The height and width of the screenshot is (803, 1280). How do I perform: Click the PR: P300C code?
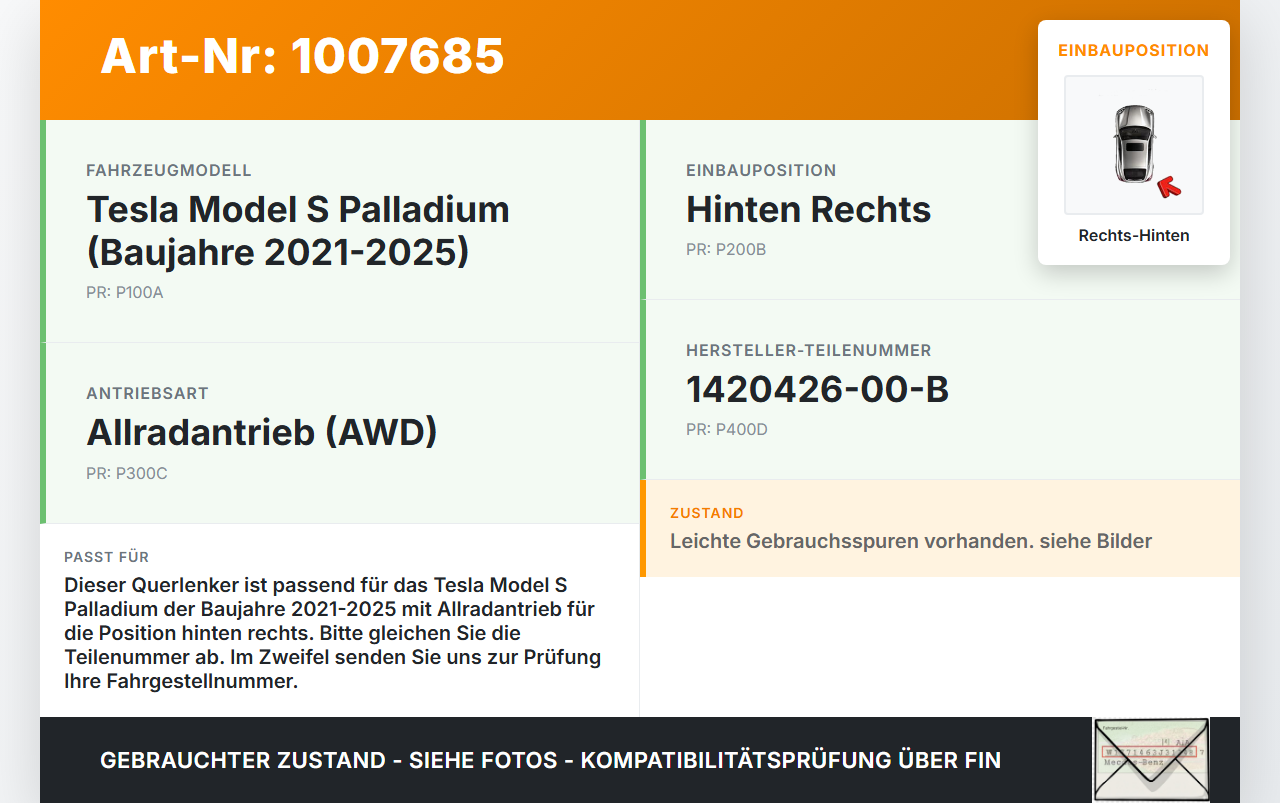127,473
